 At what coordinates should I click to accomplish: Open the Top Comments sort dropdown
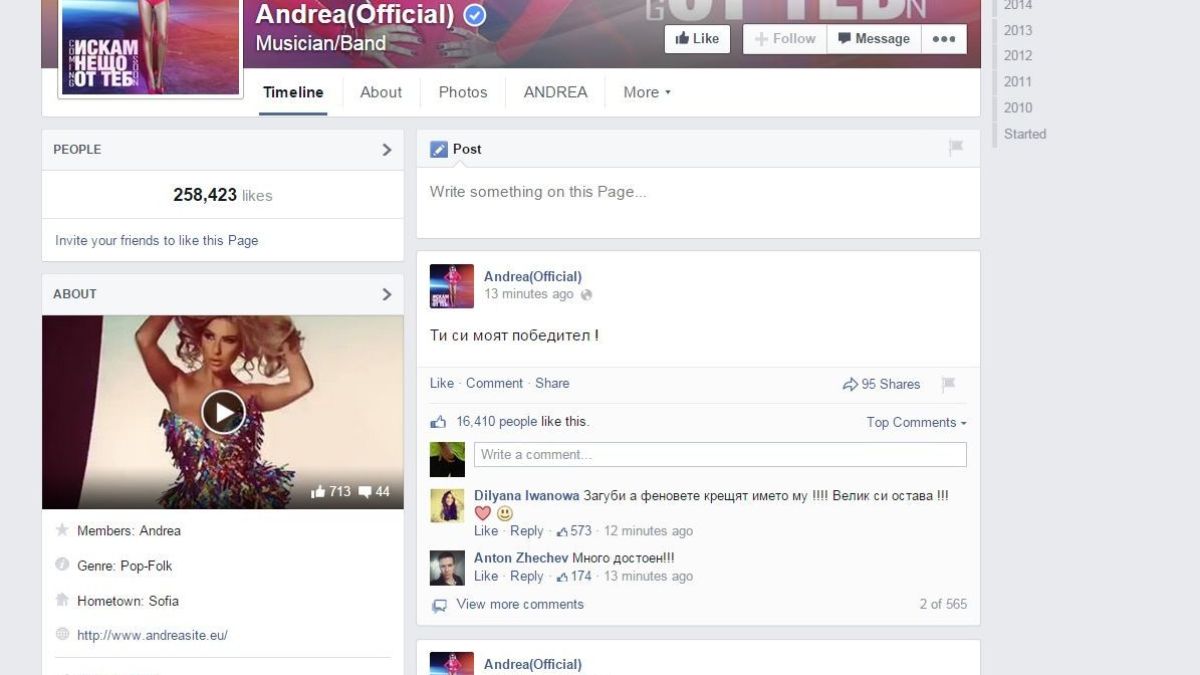pyautogui.click(x=916, y=422)
